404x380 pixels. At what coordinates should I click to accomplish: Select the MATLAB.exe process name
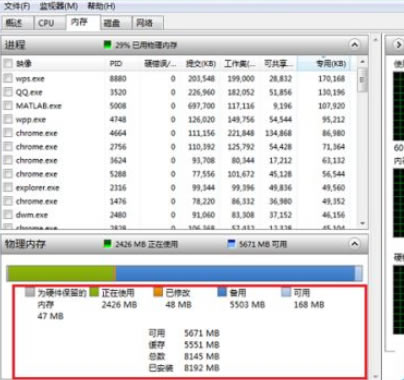39,106
